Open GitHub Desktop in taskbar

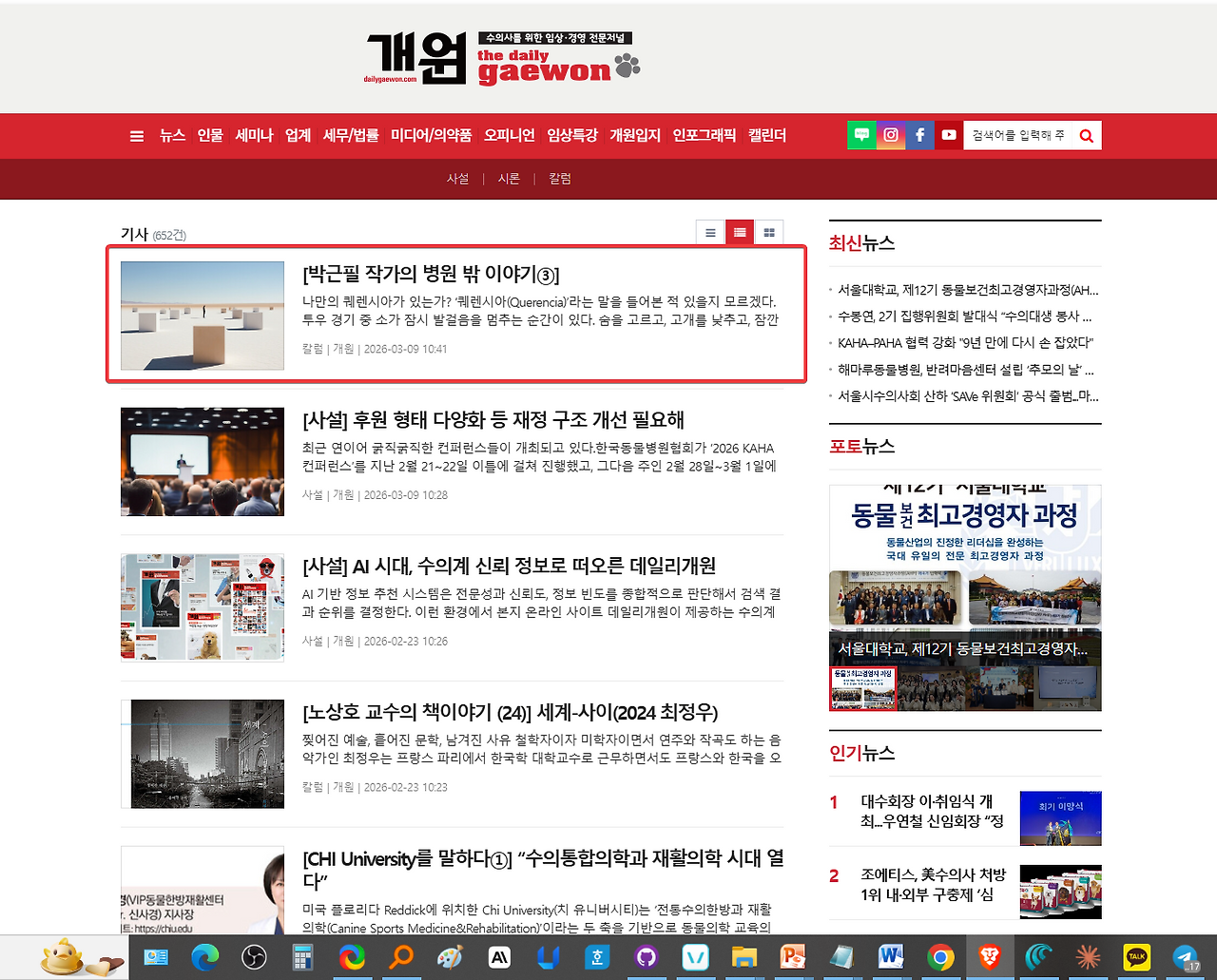(x=647, y=957)
